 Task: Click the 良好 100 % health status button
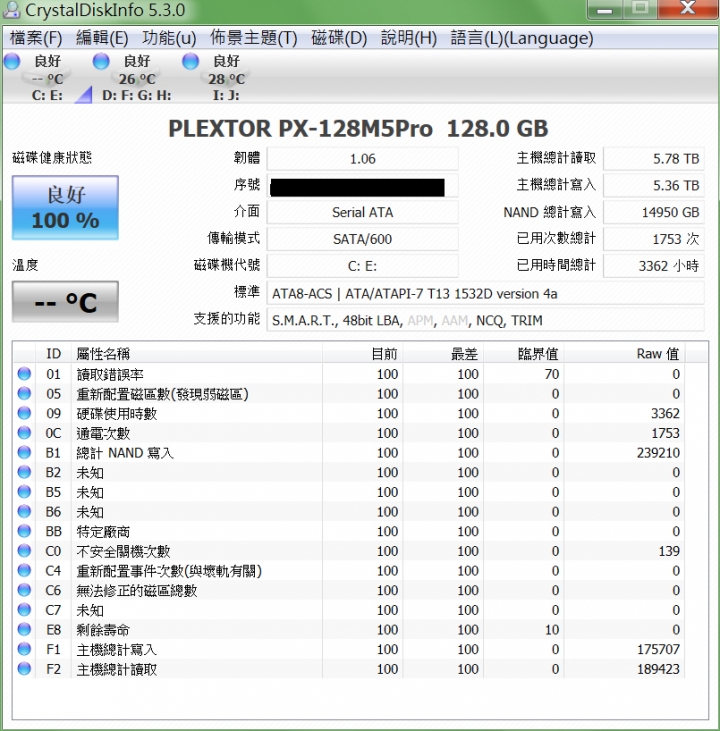(65, 208)
